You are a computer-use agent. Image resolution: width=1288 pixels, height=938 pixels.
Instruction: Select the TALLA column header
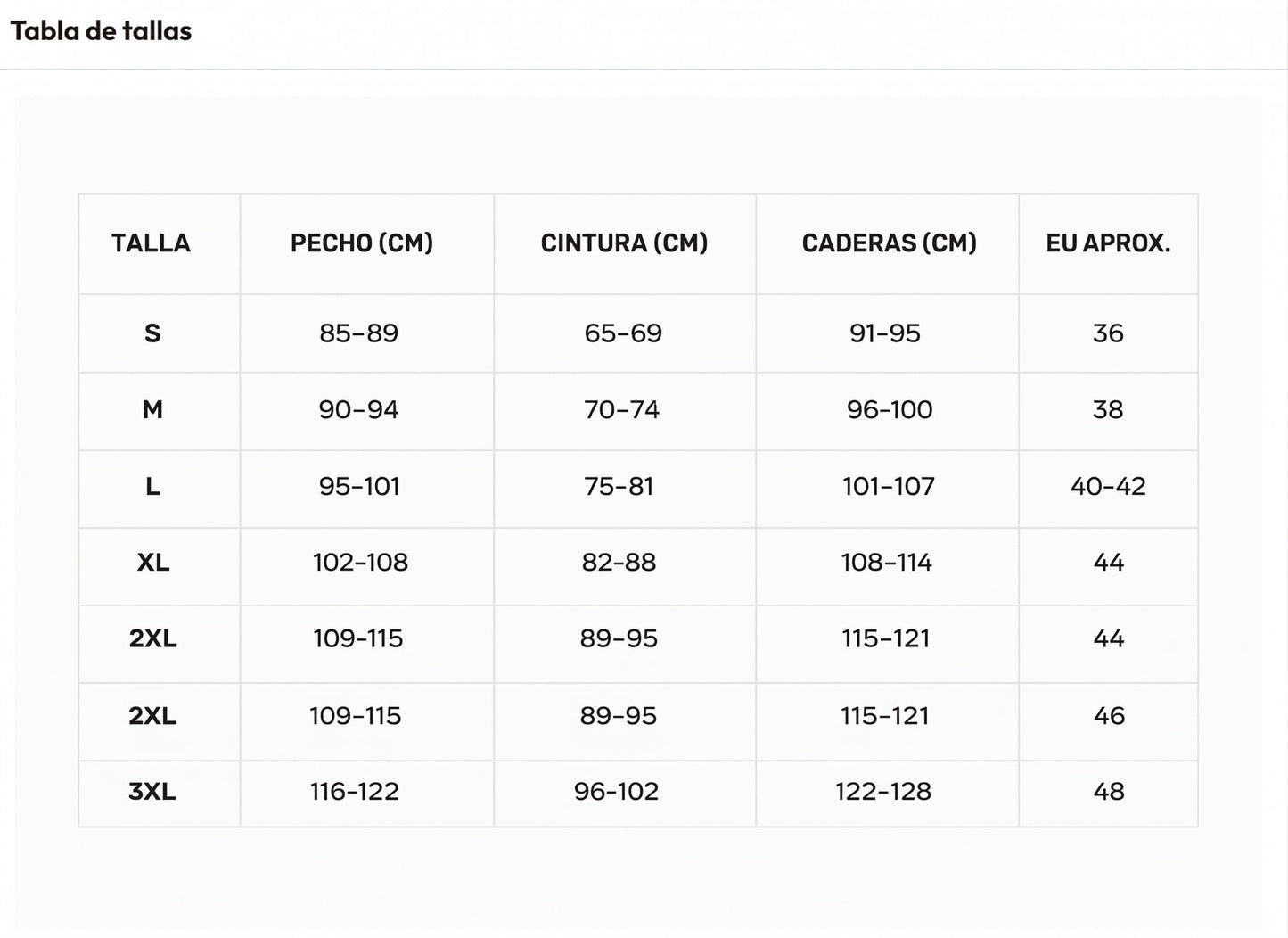click(151, 243)
